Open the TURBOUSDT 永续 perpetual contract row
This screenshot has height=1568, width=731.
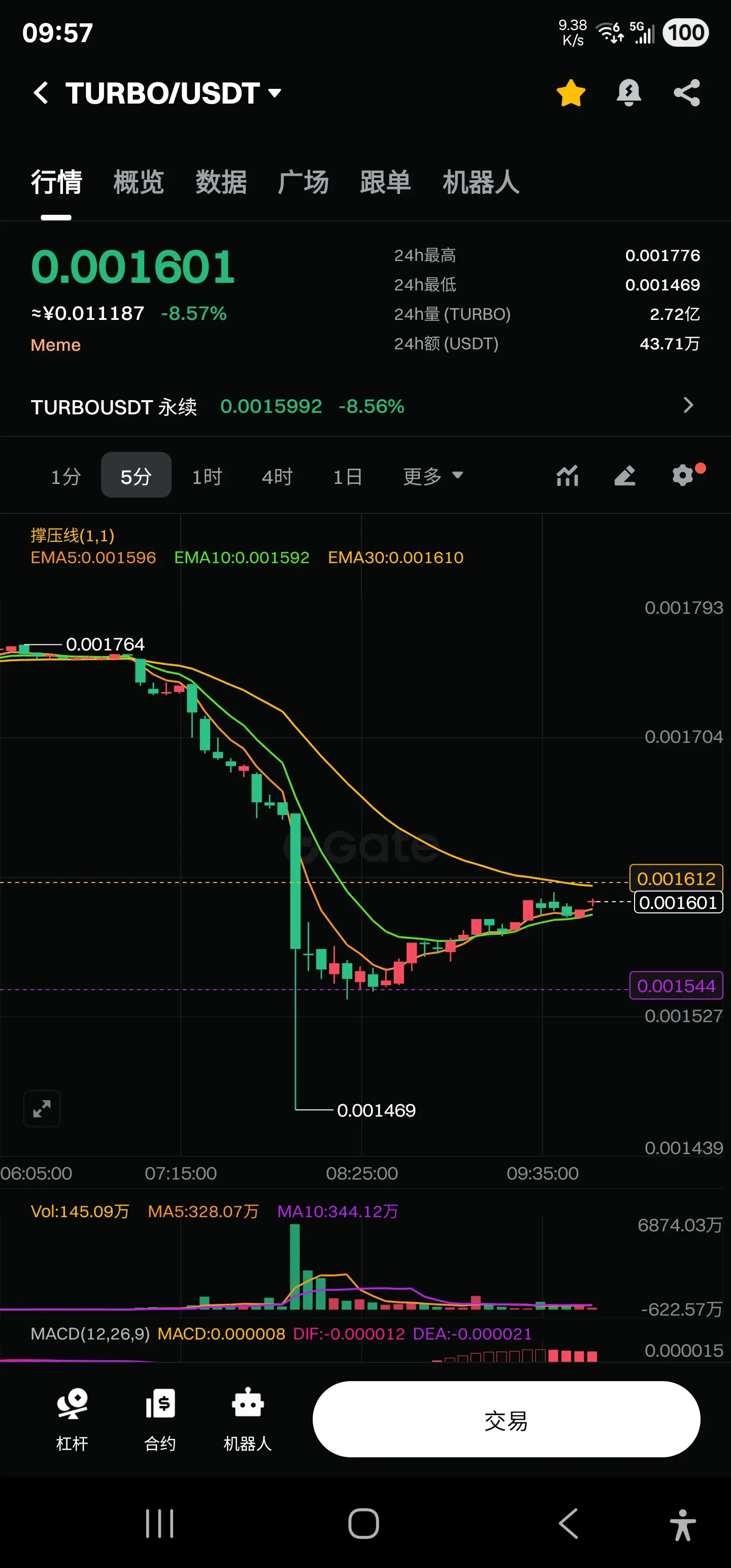coord(365,406)
